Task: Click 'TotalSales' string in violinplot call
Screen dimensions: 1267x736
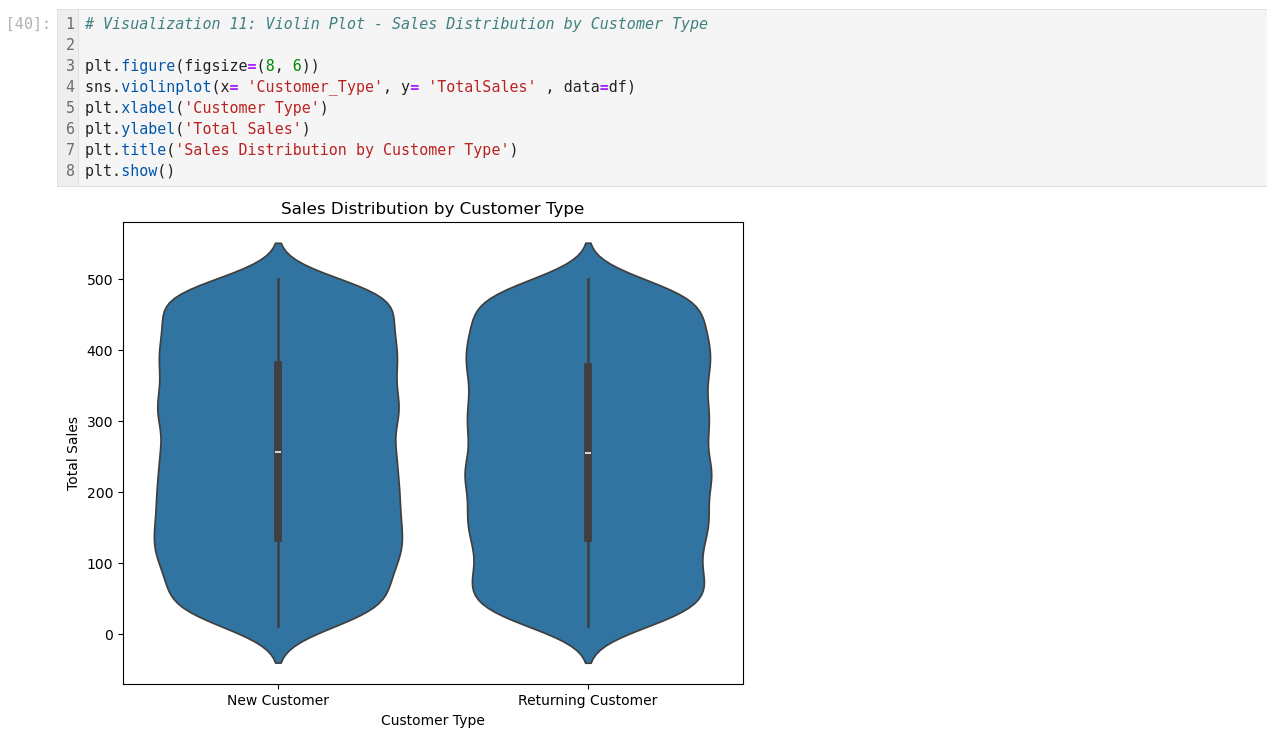Action: 482,87
